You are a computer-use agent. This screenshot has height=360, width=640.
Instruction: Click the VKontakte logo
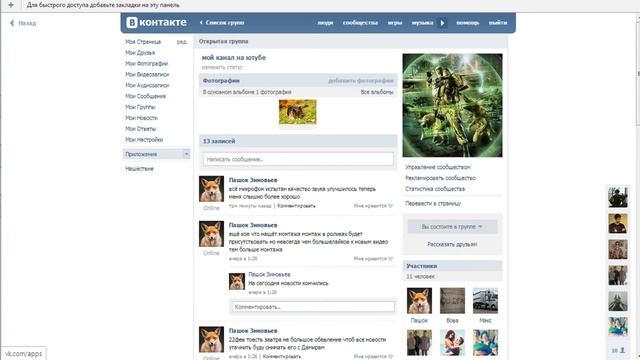(156, 22)
